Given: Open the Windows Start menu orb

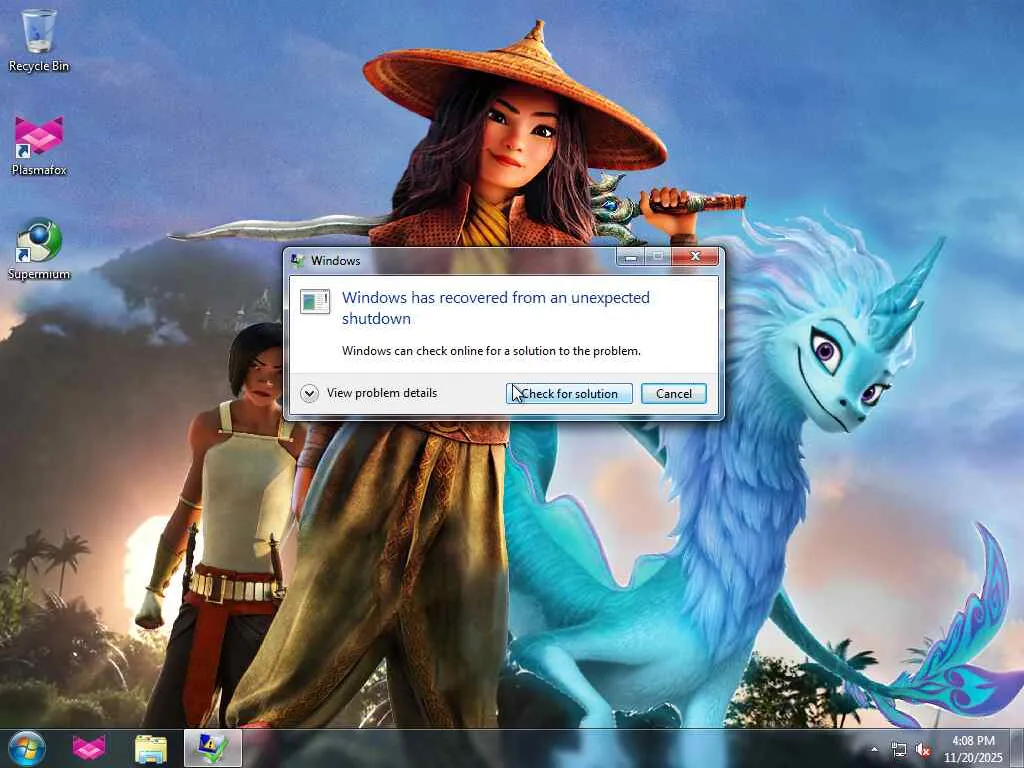Looking at the screenshot, I should pyautogui.click(x=27, y=748).
